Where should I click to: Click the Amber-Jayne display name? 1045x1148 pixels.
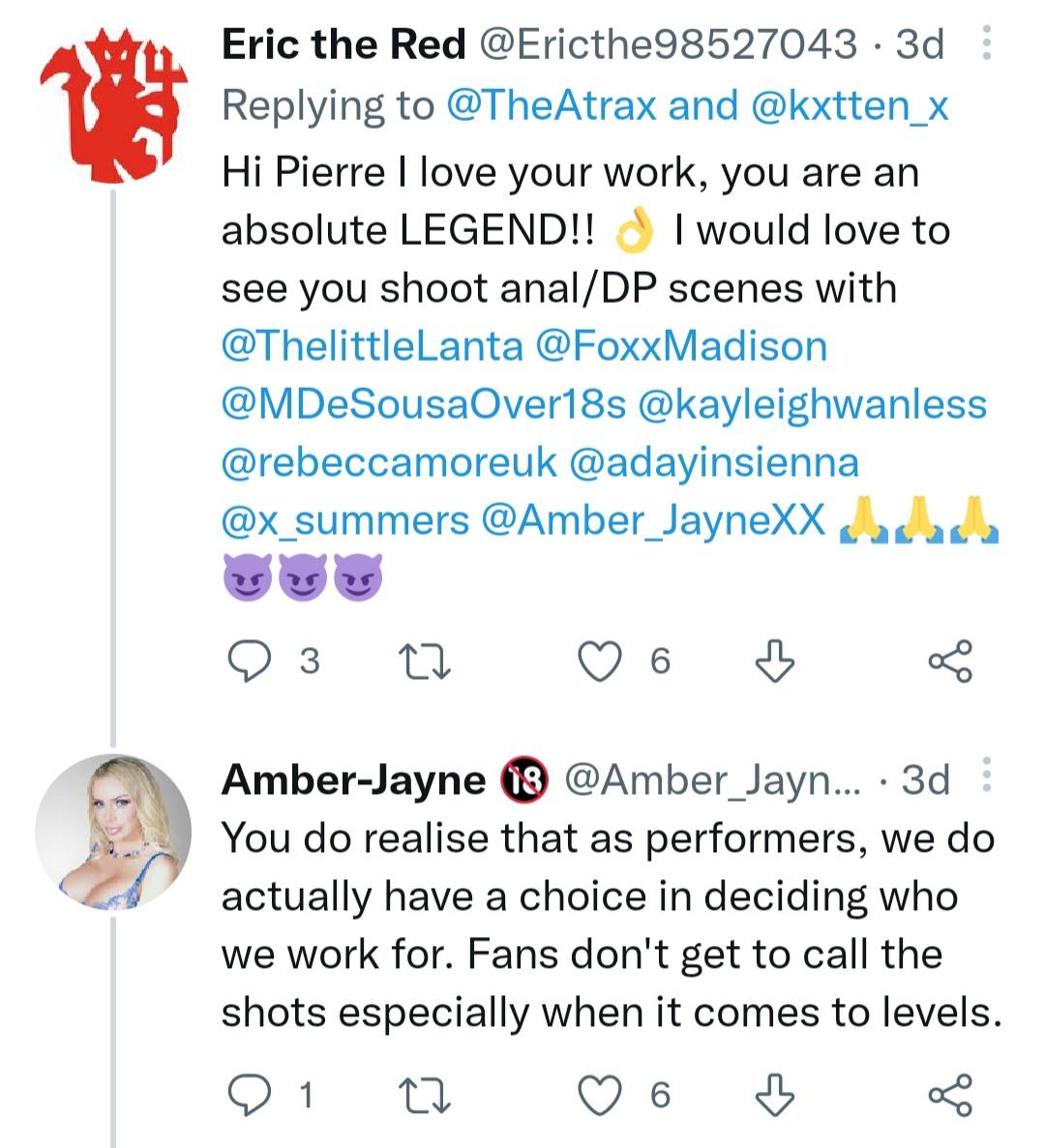point(353,779)
